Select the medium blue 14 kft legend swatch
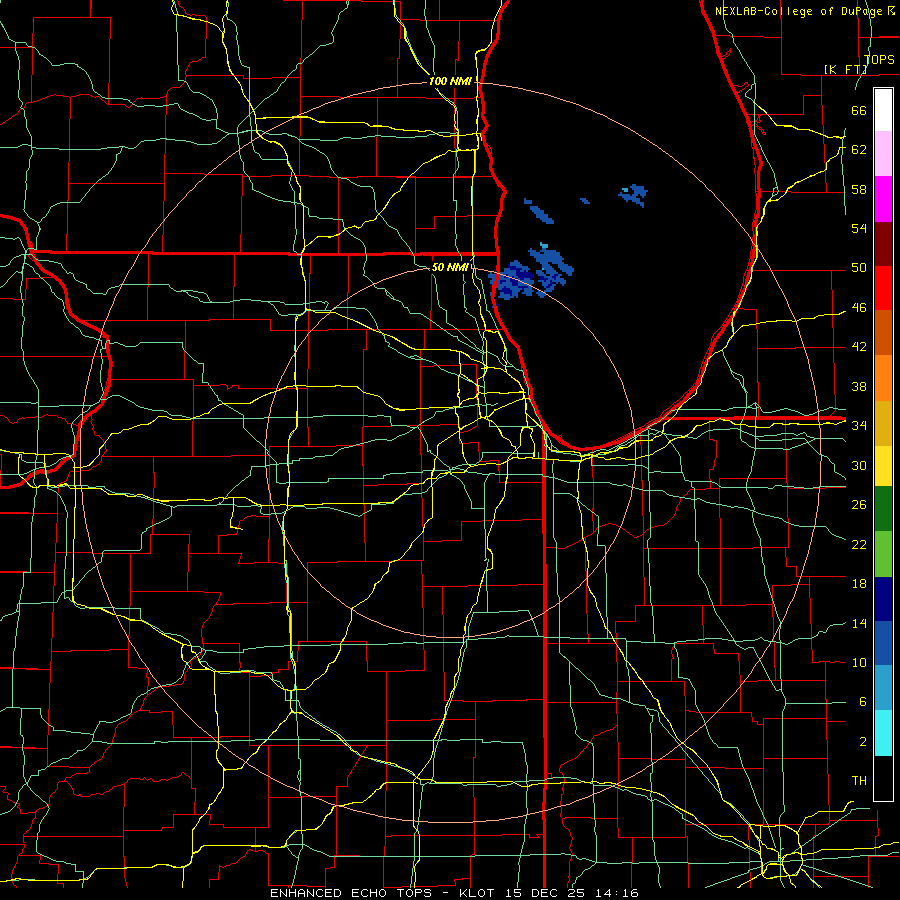The image size is (900, 900). [883, 643]
